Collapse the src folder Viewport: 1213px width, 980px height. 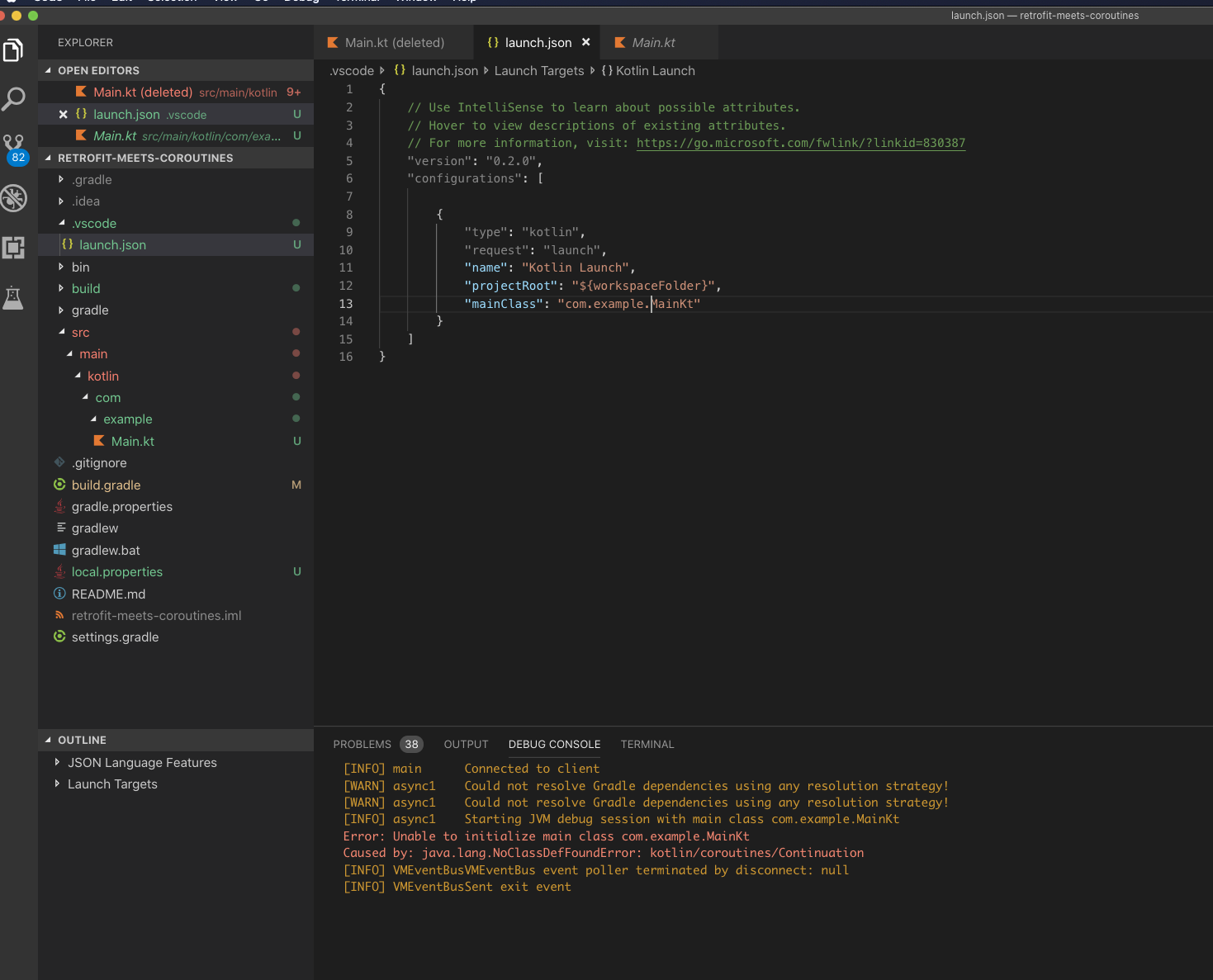pyautogui.click(x=62, y=332)
